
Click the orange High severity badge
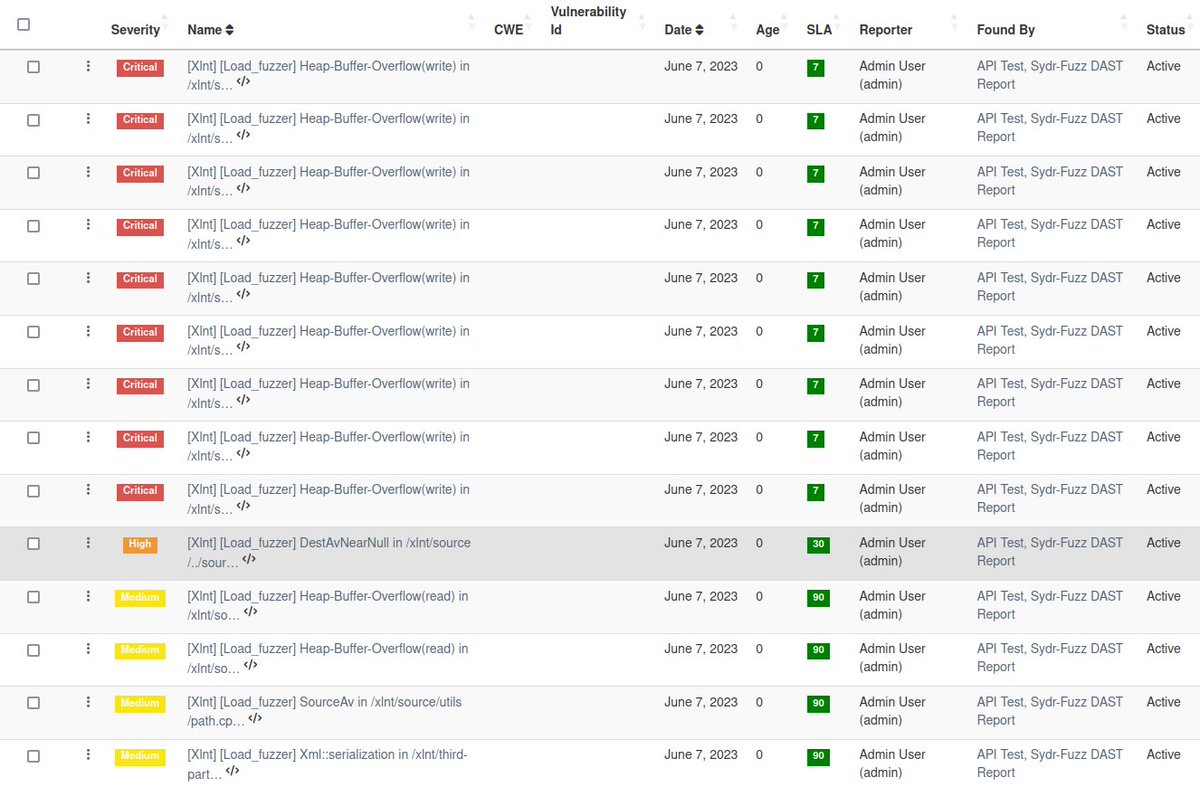pos(140,545)
